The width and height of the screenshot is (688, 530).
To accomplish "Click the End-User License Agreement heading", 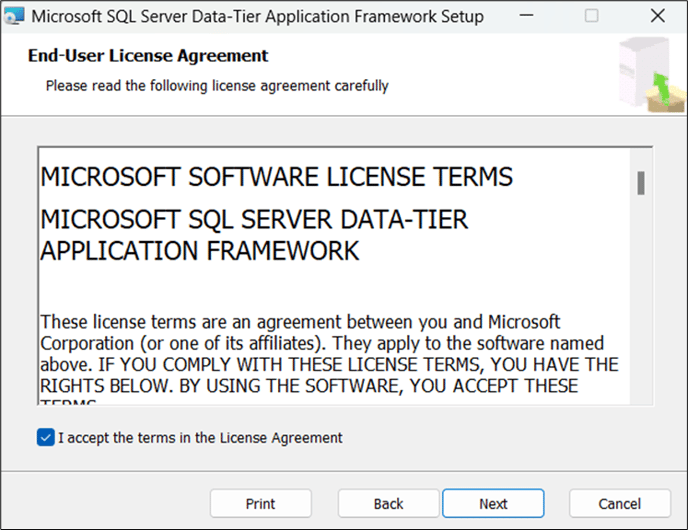I will click(x=148, y=56).
